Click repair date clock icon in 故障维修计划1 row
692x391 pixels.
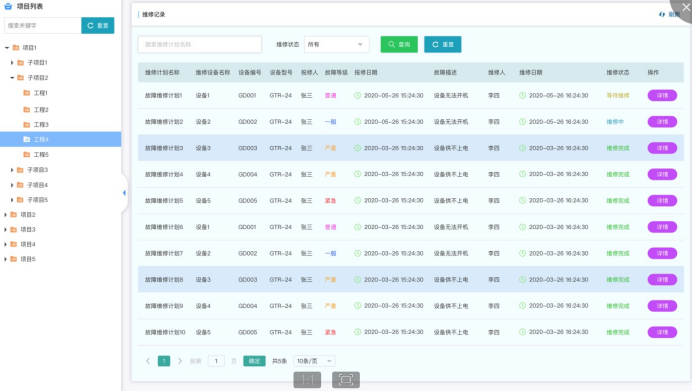click(x=523, y=95)
